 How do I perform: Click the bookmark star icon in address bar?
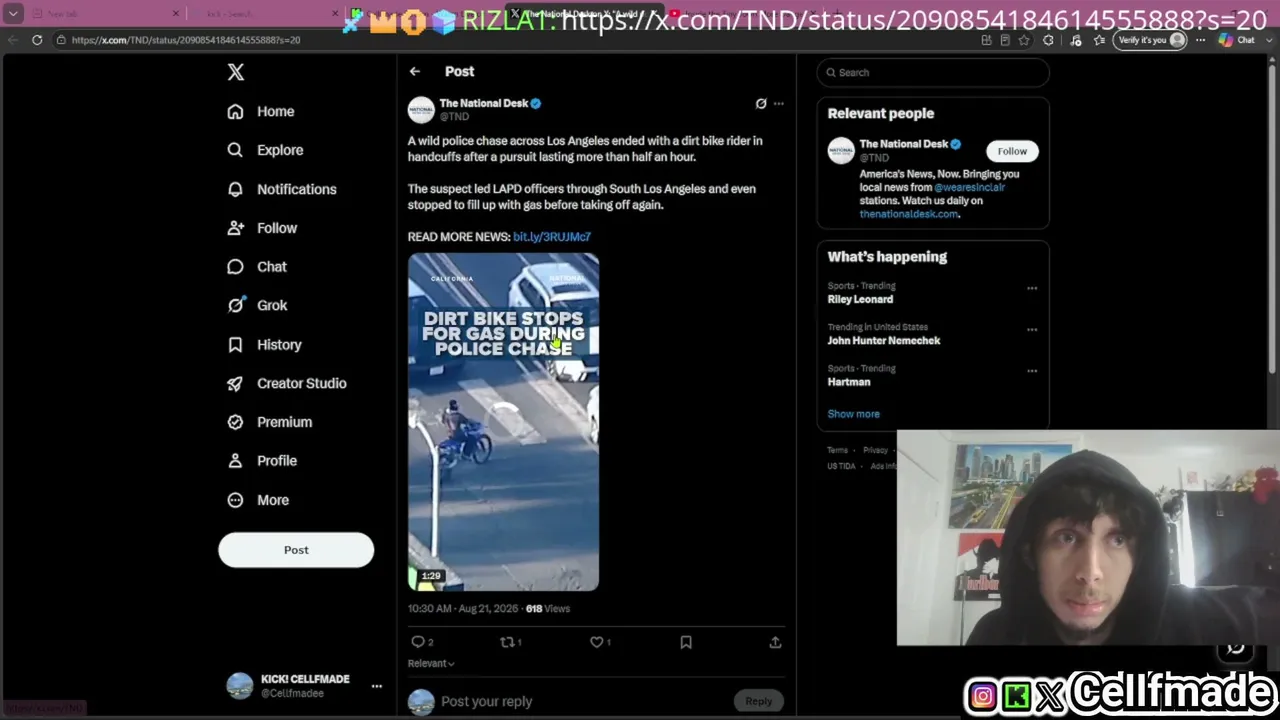(1024, 40)
